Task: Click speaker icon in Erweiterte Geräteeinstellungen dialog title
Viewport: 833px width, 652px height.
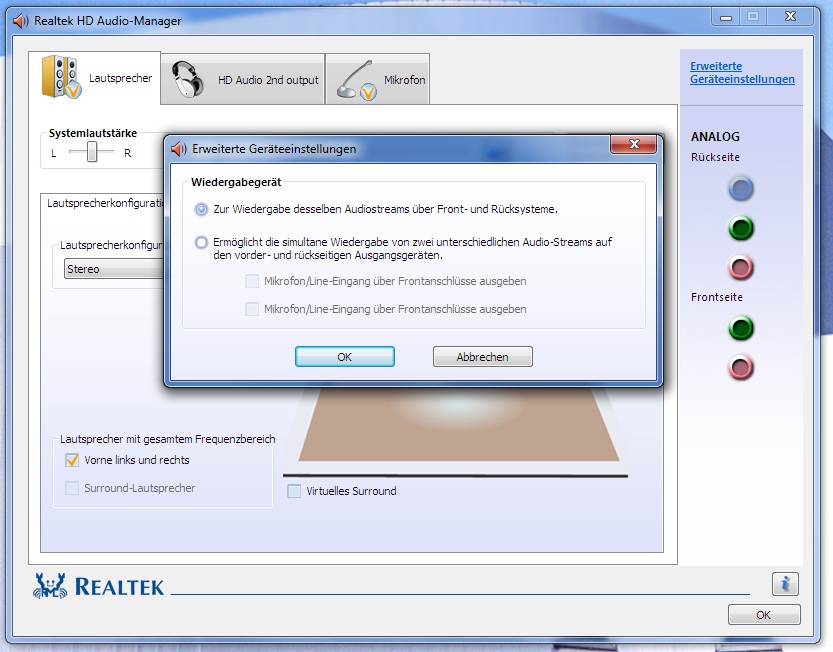Action: [178, 149]
